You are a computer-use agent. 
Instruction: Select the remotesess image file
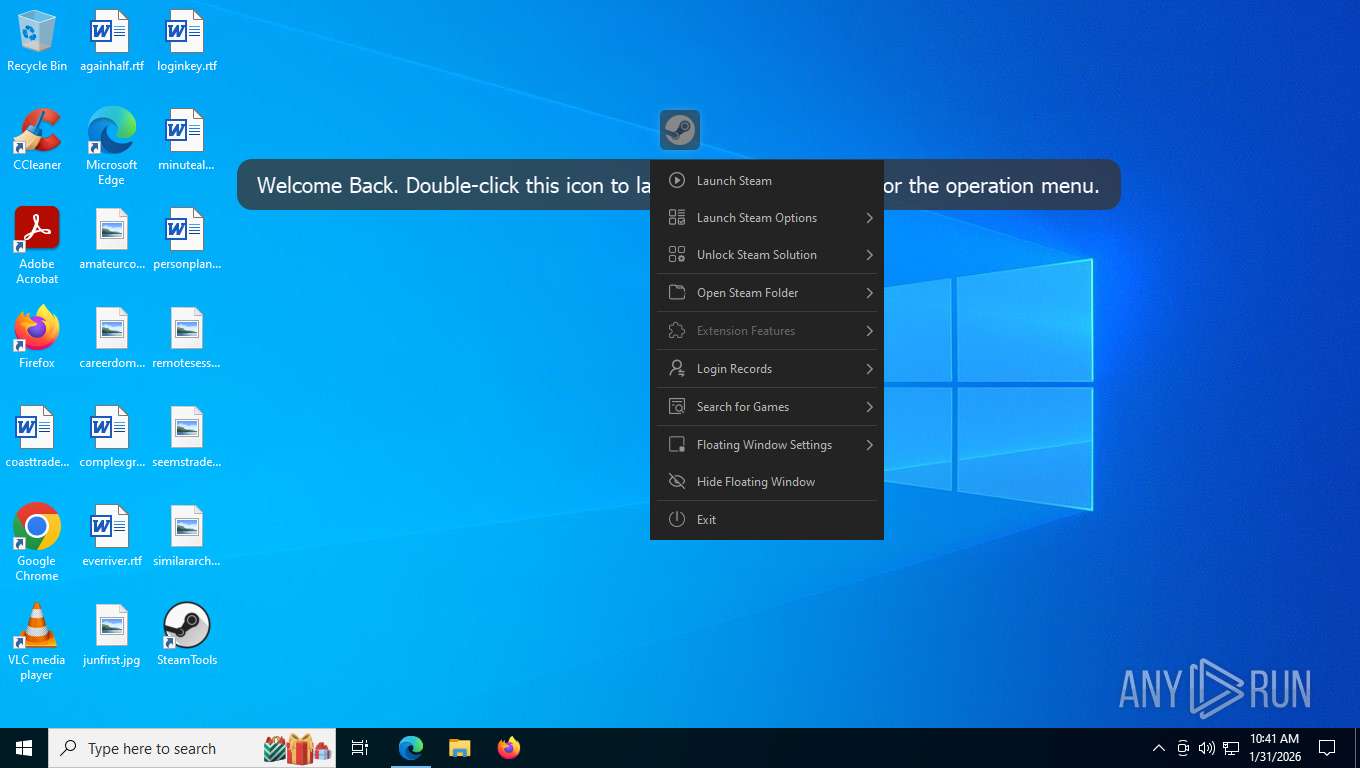[187, 338]
